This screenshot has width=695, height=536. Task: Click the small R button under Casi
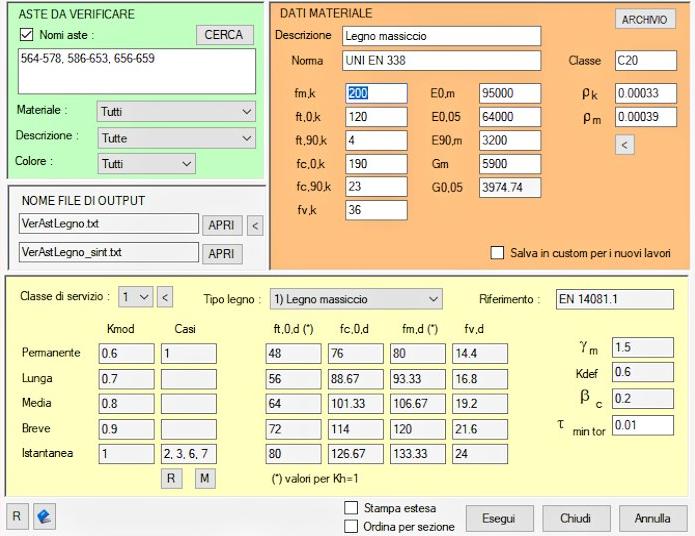[172, 478]
